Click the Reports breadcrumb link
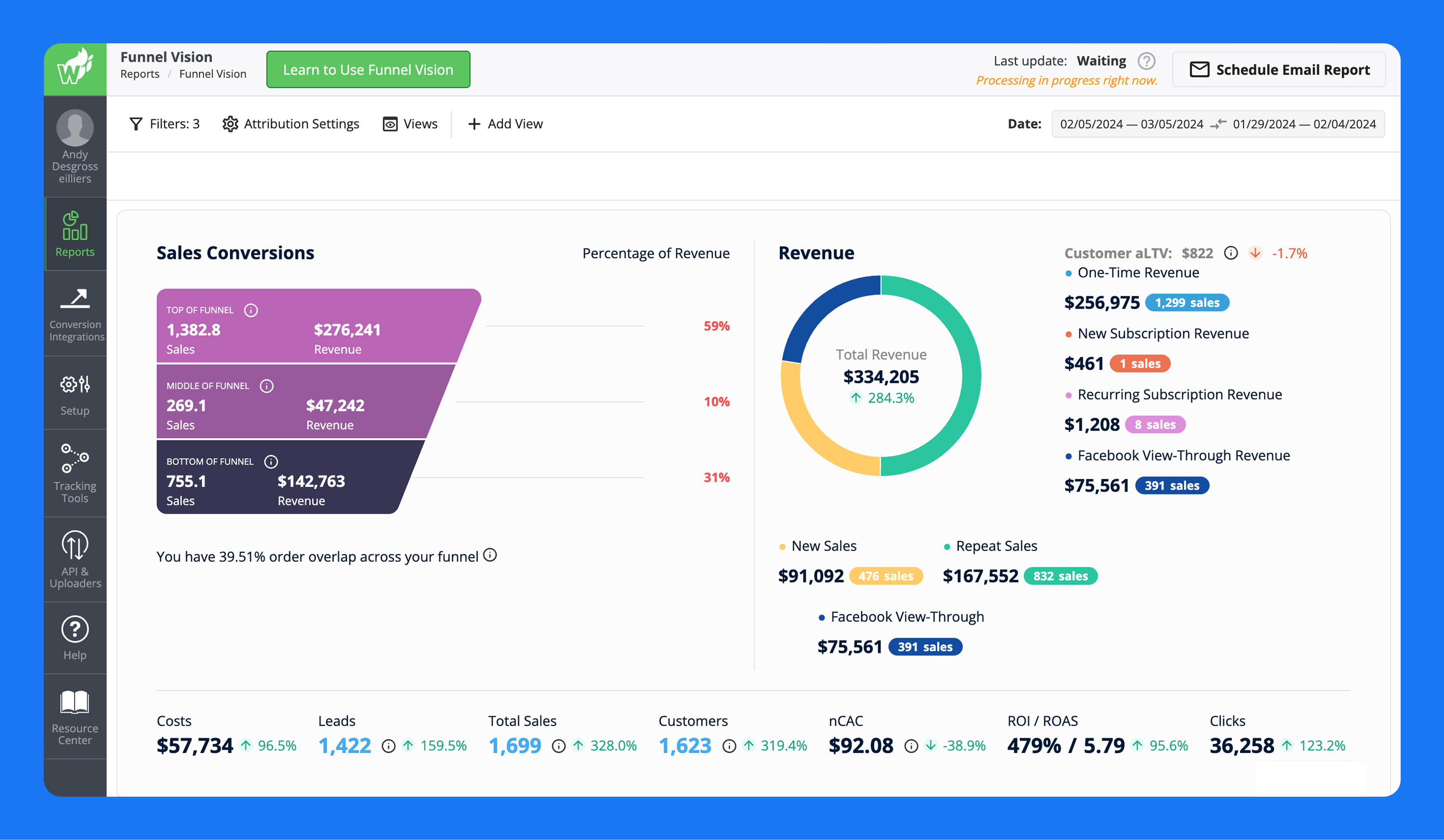This screenshot has width=1444, height=840. [140, 74]
